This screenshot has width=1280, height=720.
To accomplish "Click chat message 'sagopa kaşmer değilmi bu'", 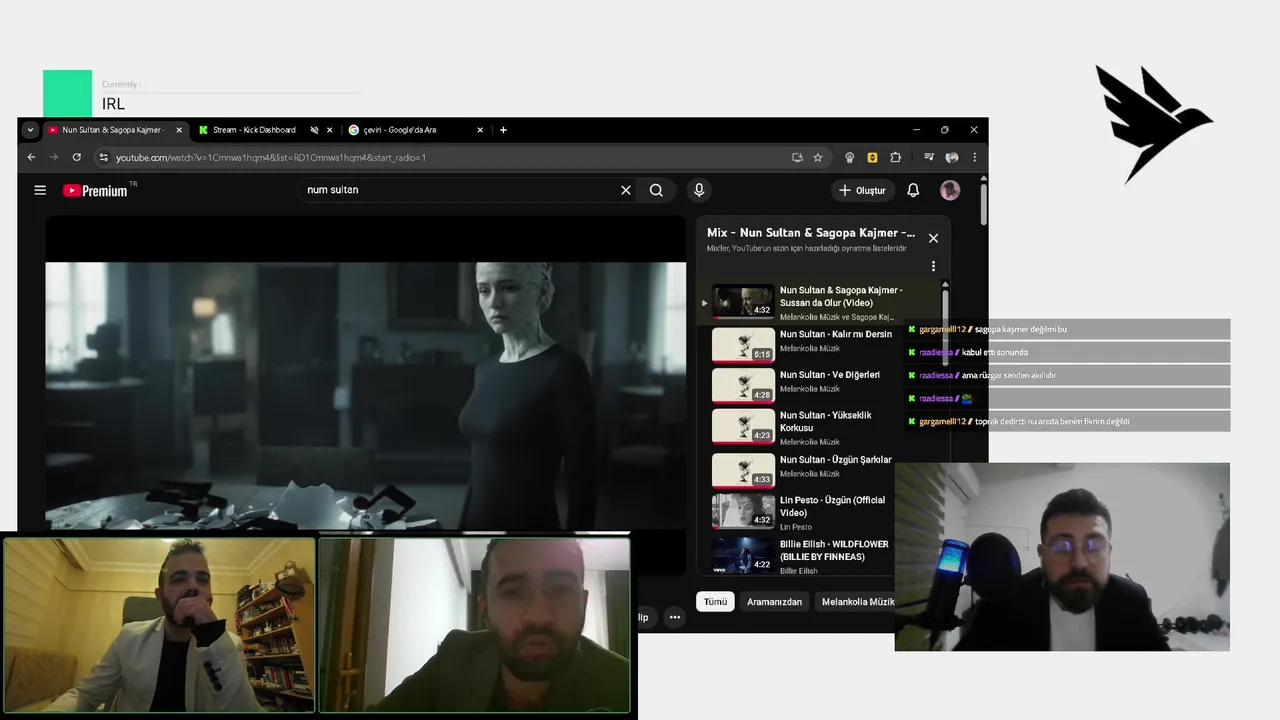I will 1021,329.
